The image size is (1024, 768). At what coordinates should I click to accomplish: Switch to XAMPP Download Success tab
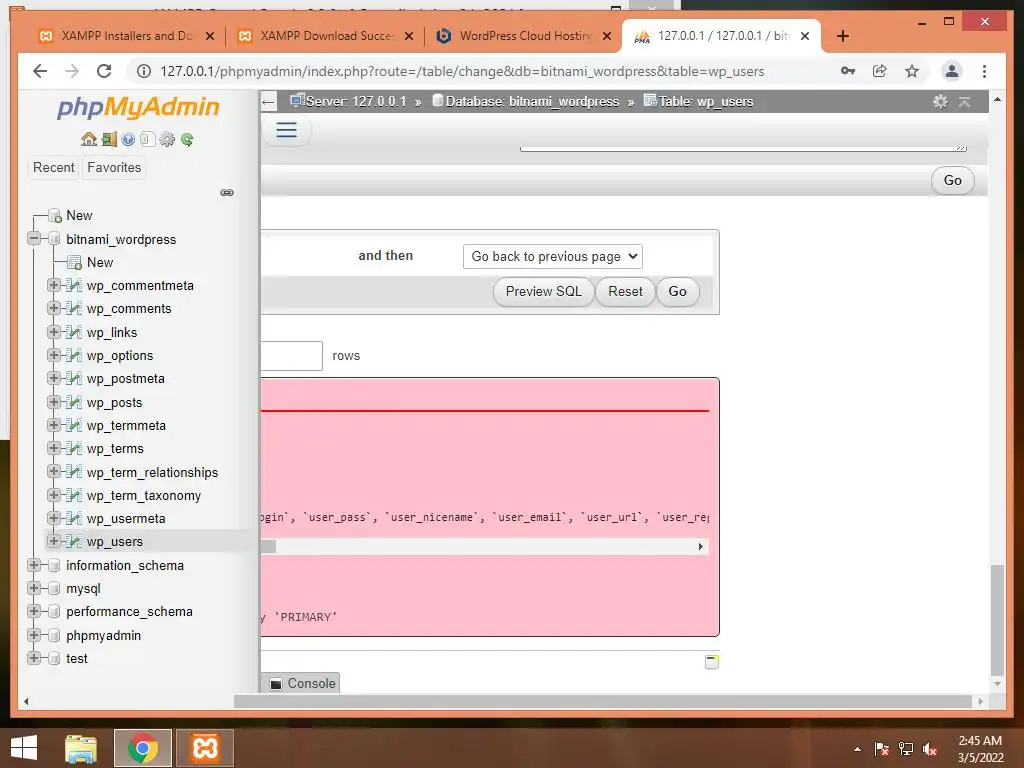[324, 36]
